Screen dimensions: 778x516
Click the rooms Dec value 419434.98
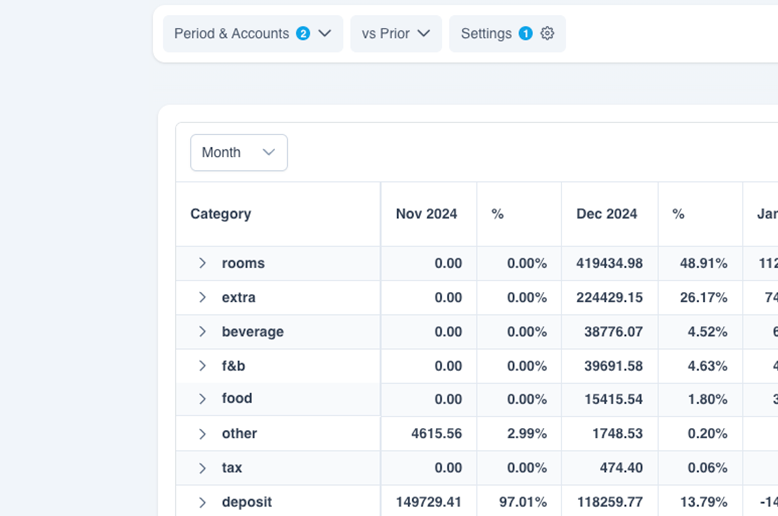[609, 263]
